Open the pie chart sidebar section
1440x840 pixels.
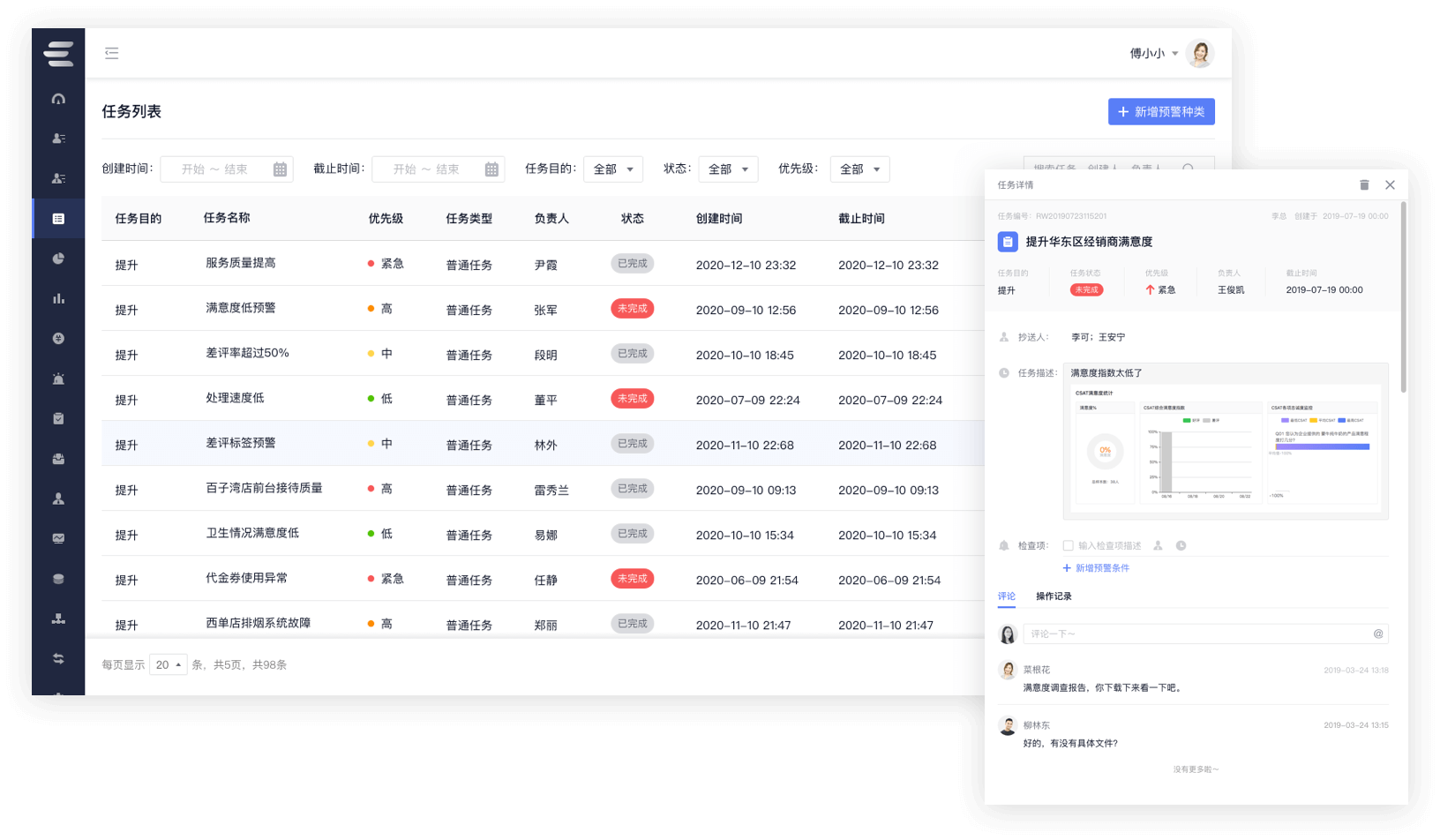click(x=58, y=259)
